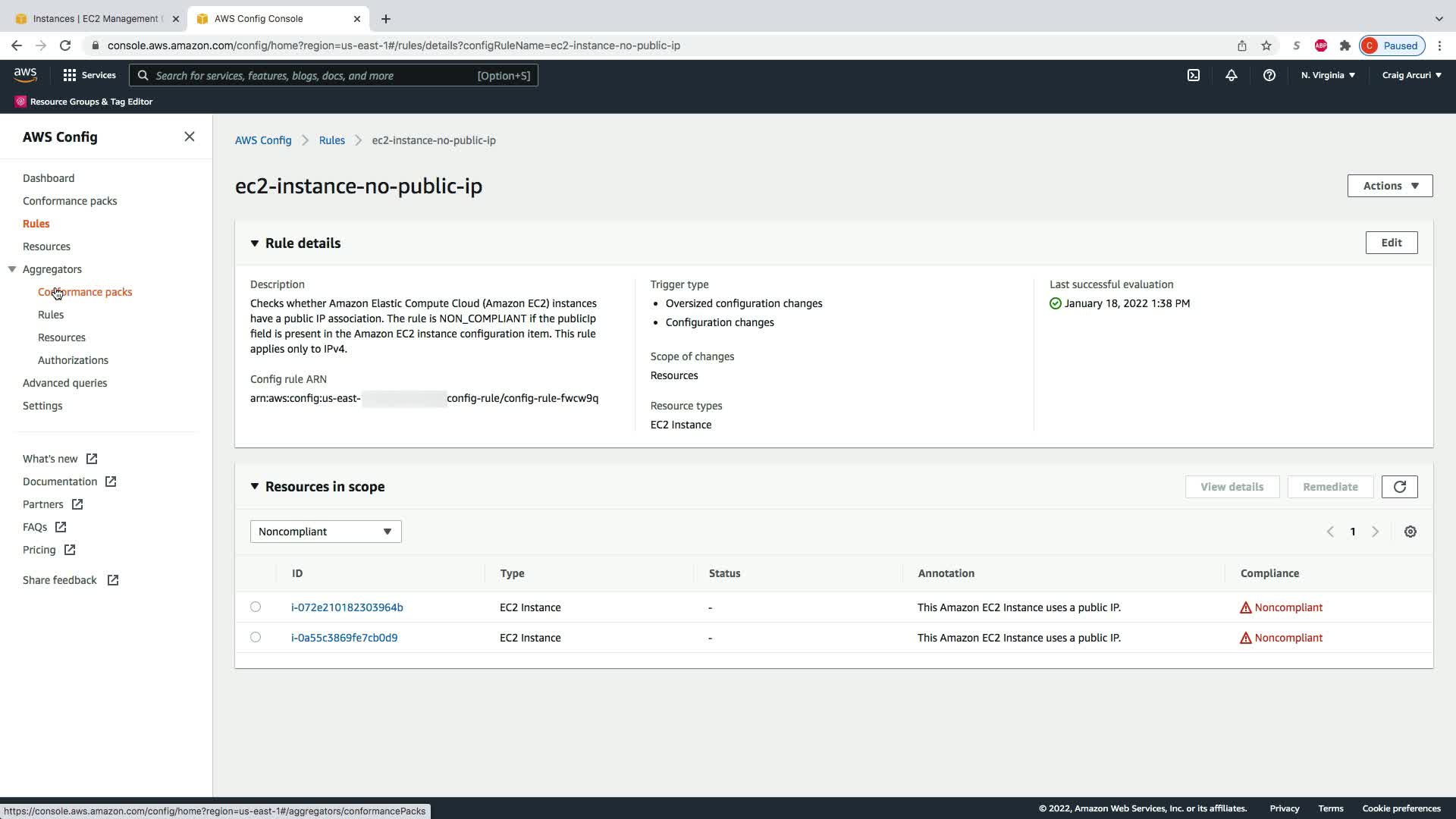Close the AWS Config sidebar
The width and height of the screenshot is (1456, 819).
pyautogui.click(x=190, y=136)
